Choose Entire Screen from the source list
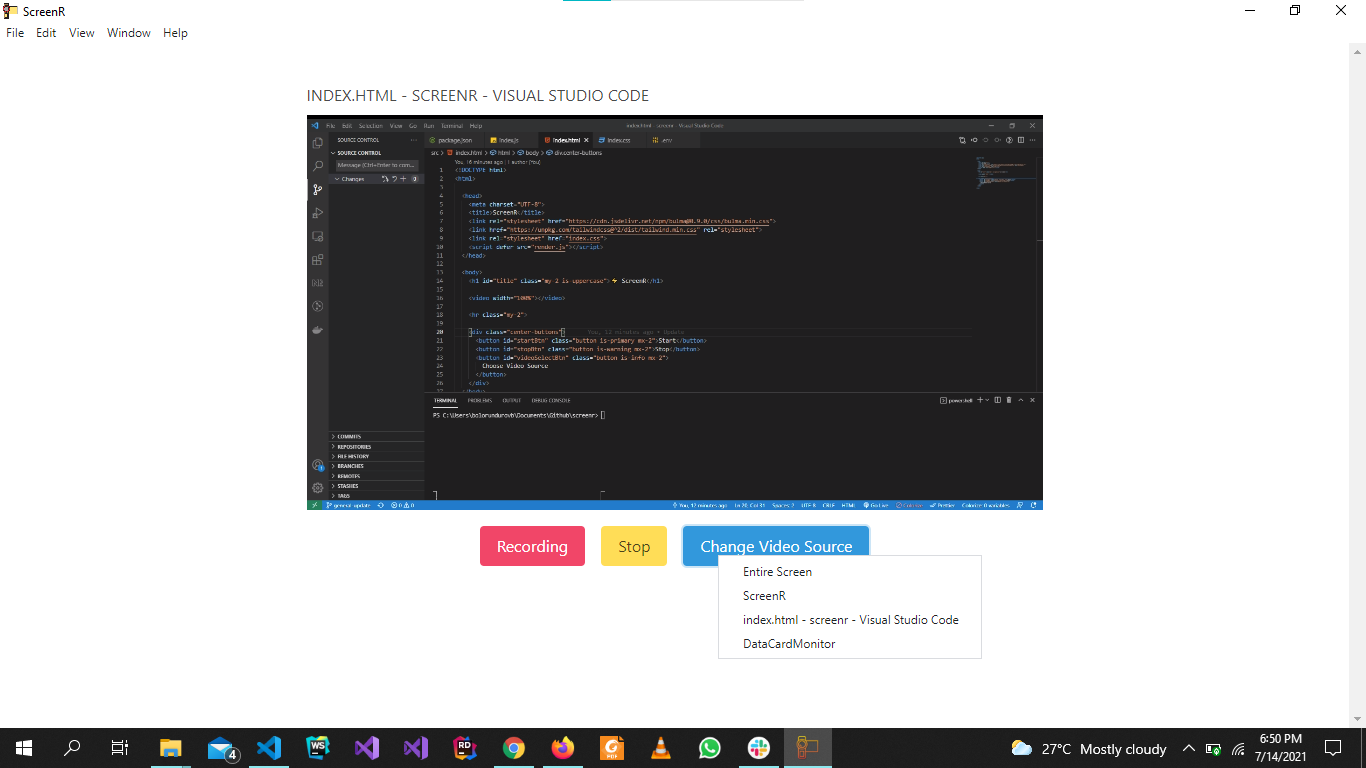Screen dimensions: 1366x768 coord(850,572)
